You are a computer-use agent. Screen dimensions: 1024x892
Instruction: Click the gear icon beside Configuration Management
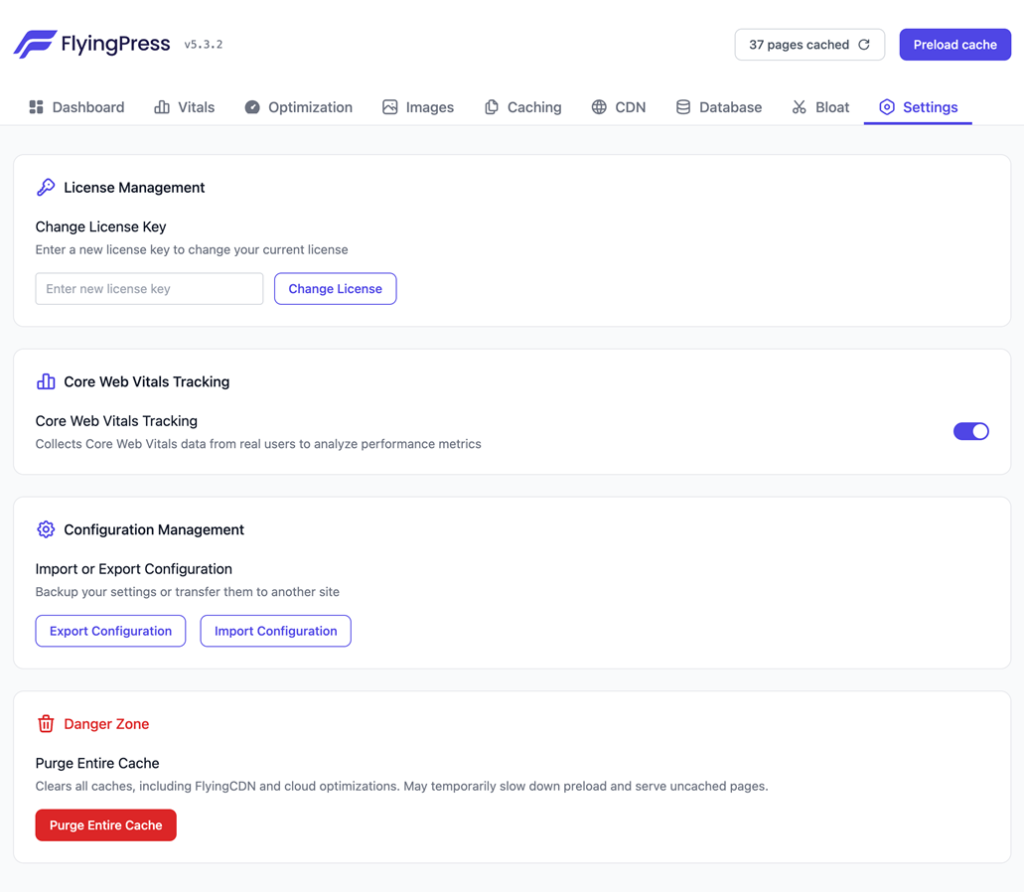tap(46, 529)
